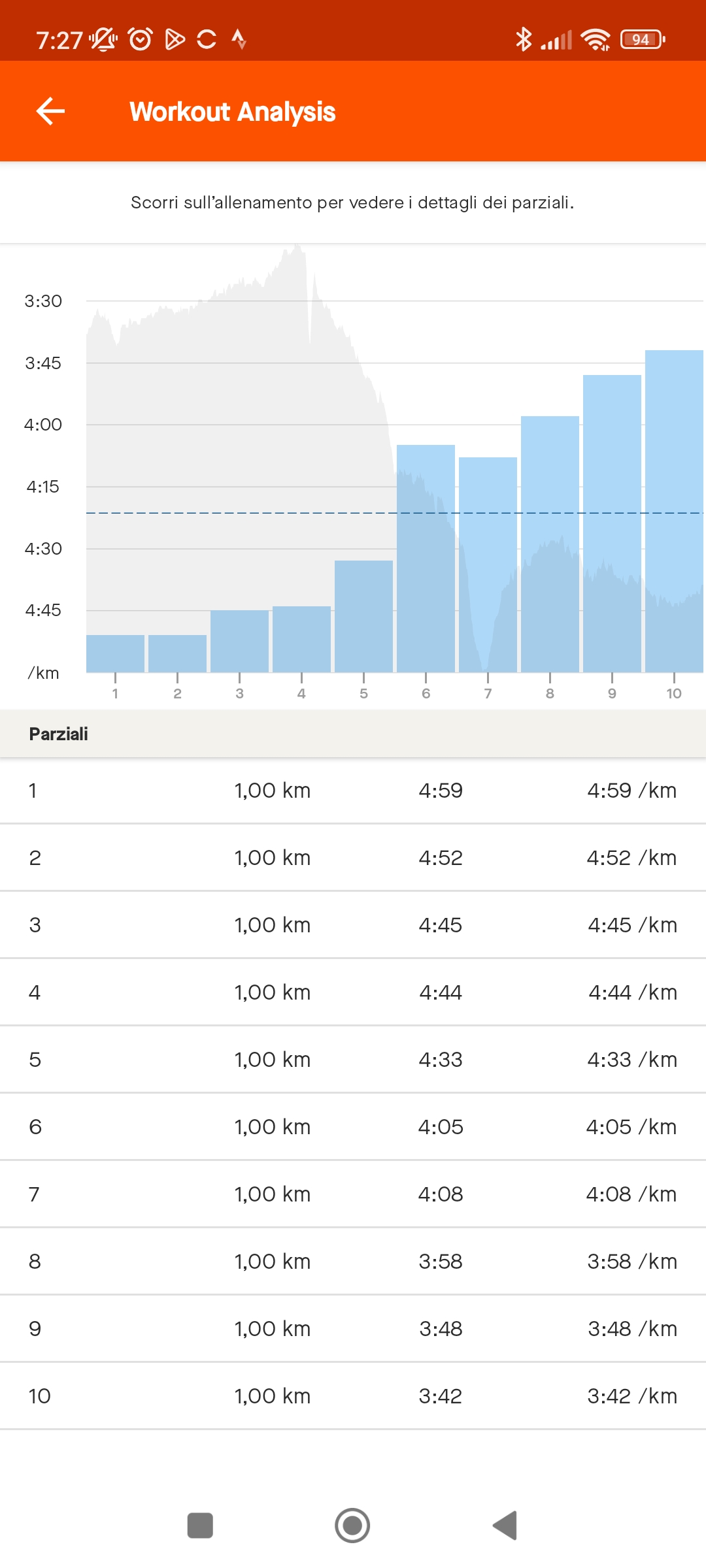Tap split row 9 with 3:48 pace
Viewport: 706px width, 1568px height.
pos(353,1329)
